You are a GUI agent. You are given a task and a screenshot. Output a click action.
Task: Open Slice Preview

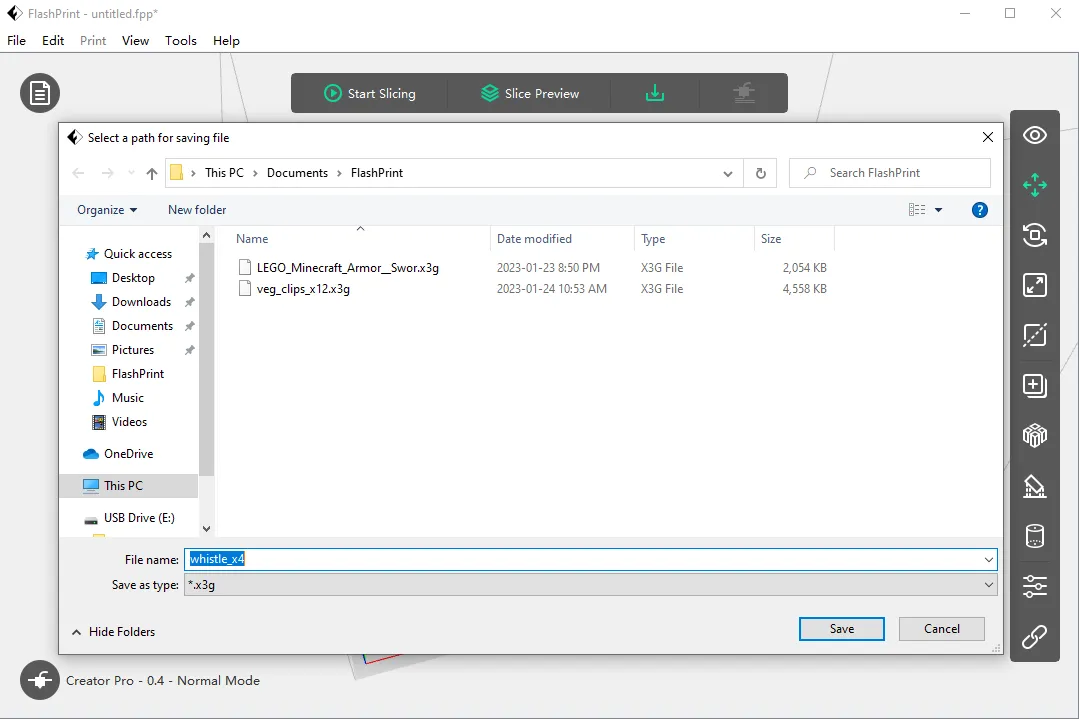pos(530,93)
